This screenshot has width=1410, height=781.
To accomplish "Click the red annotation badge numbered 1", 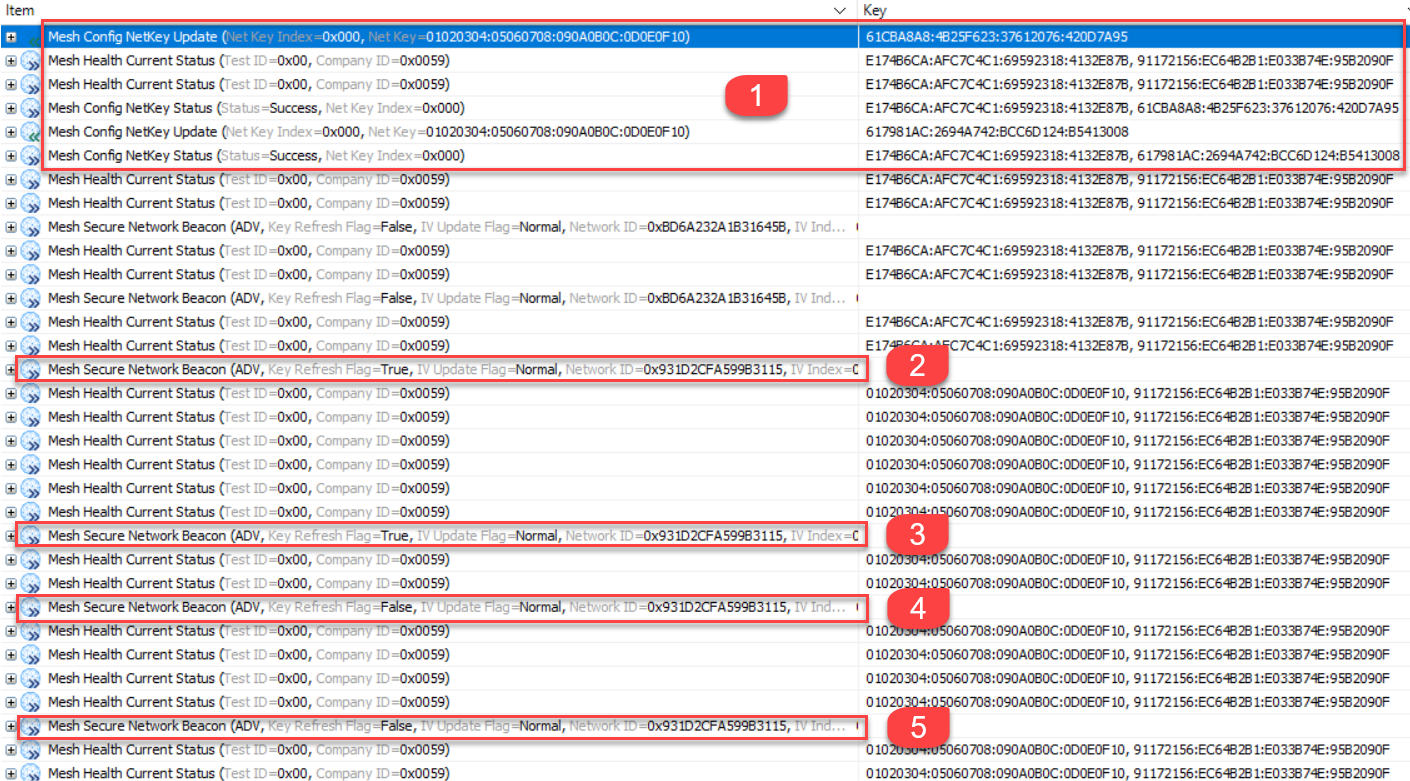I will pyautogui.click(x=756, y=96).
